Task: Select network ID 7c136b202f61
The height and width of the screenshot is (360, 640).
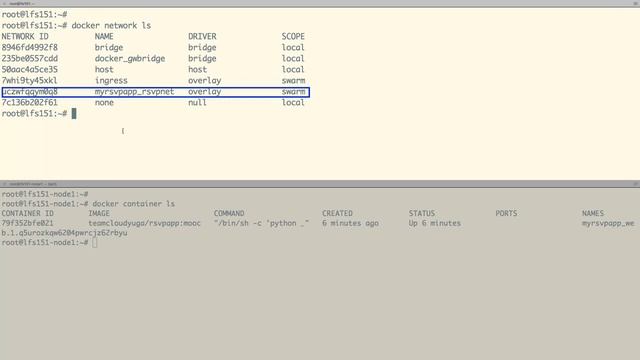Action: click(x=29, y=102)
